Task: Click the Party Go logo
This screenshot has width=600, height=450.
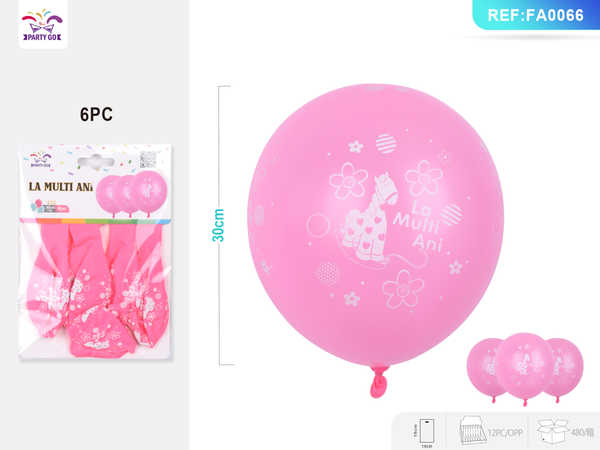Action: click(43, 25)
